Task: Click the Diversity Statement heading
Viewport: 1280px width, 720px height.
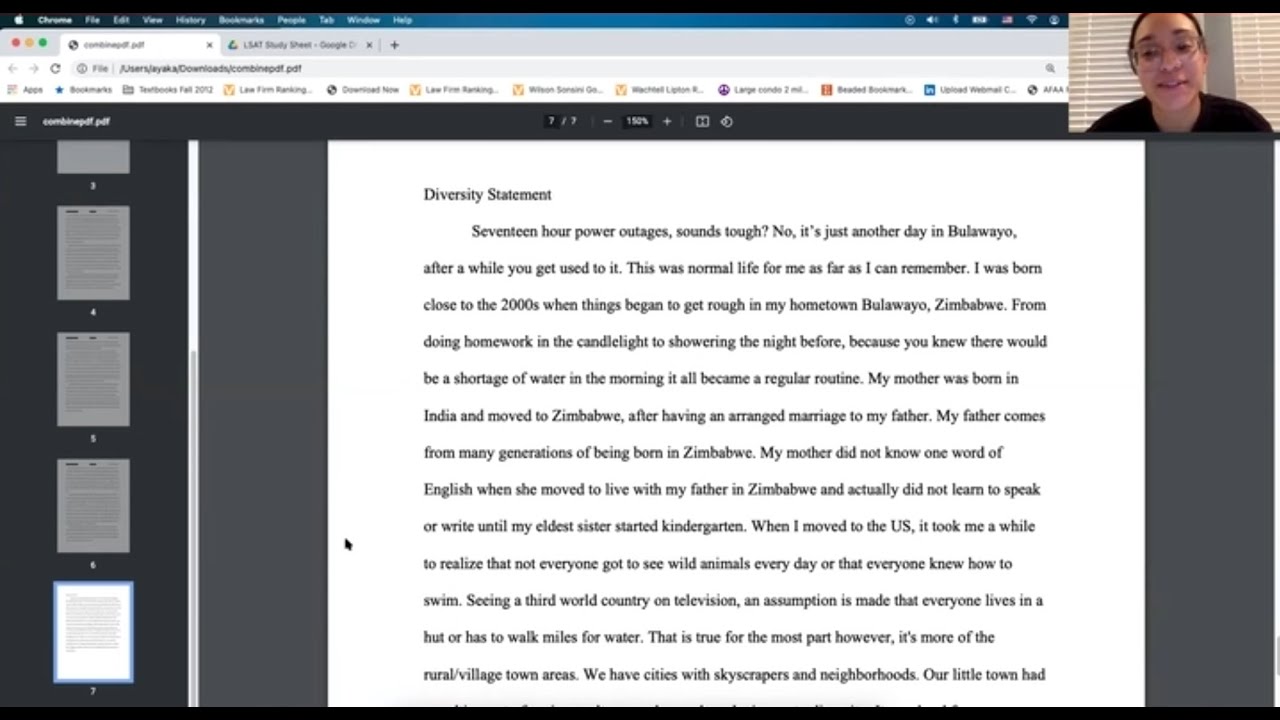Action: pyautogui.click(x=487, y=194)
